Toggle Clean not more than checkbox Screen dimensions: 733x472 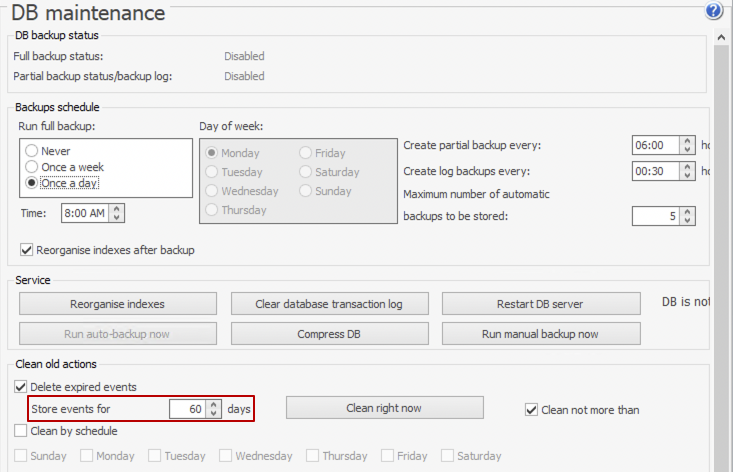tap(532, 409)
